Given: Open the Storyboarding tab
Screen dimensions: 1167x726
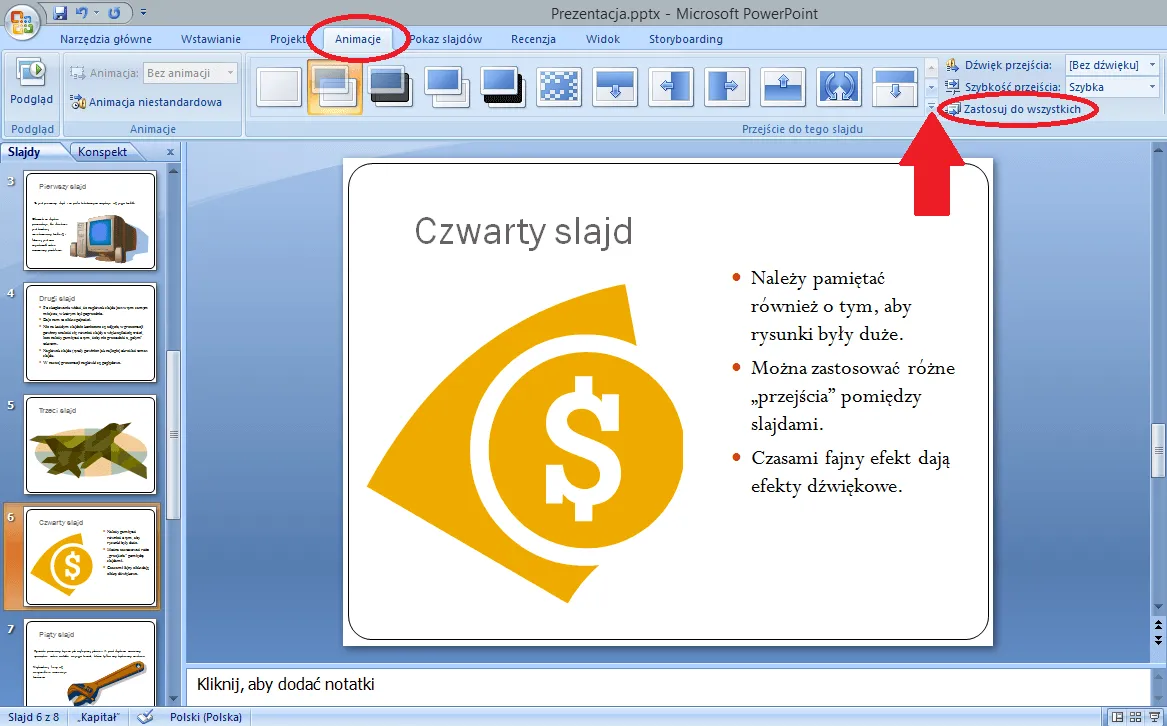Looking at the screenshot, I should coord(685,39).
